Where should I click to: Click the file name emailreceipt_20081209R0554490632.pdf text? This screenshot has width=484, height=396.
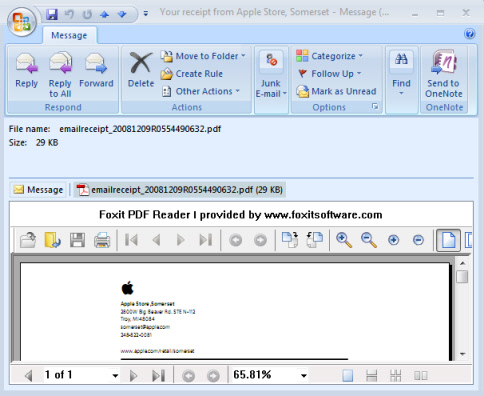click(x=140, y=129)
